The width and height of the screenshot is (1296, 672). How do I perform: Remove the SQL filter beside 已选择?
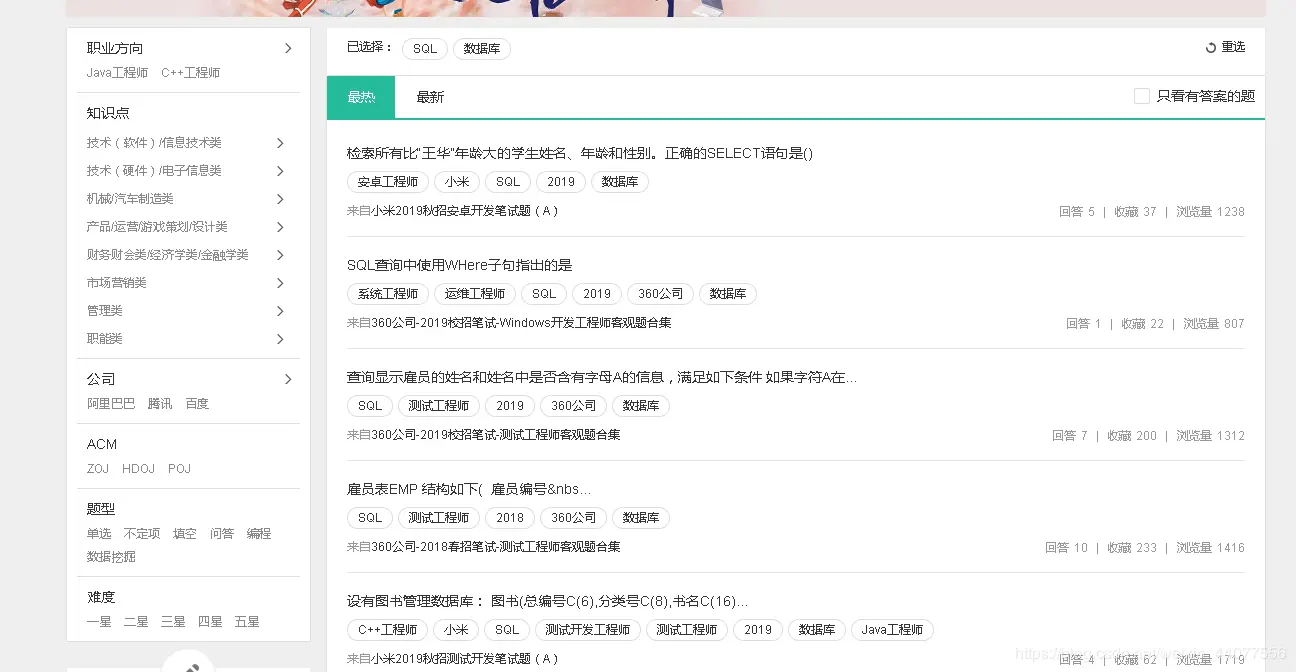(x=424, y=48)
